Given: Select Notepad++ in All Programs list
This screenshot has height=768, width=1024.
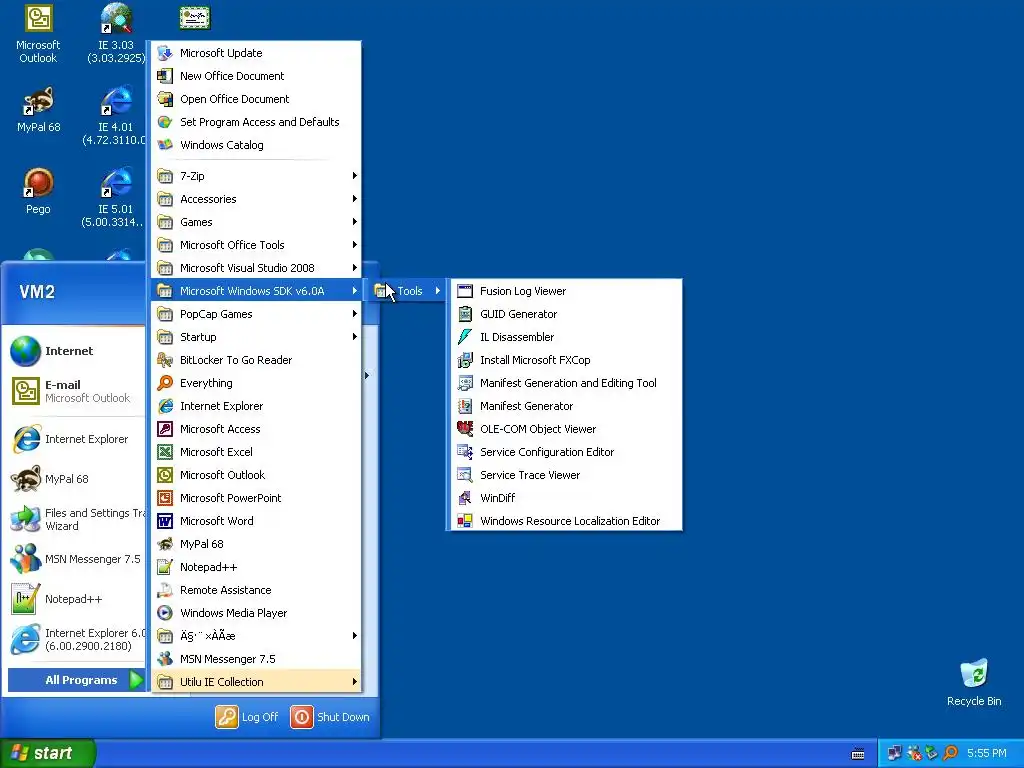Looking at the screenshot, I should coord(256,567).
